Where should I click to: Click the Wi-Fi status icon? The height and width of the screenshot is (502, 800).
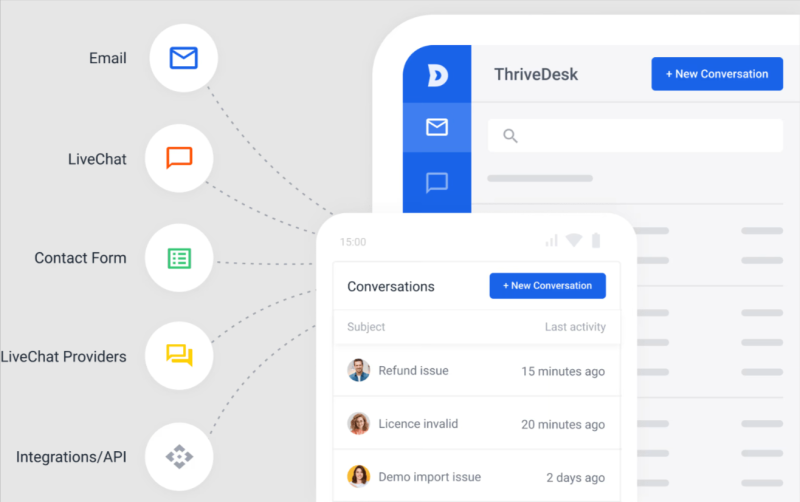574,240
